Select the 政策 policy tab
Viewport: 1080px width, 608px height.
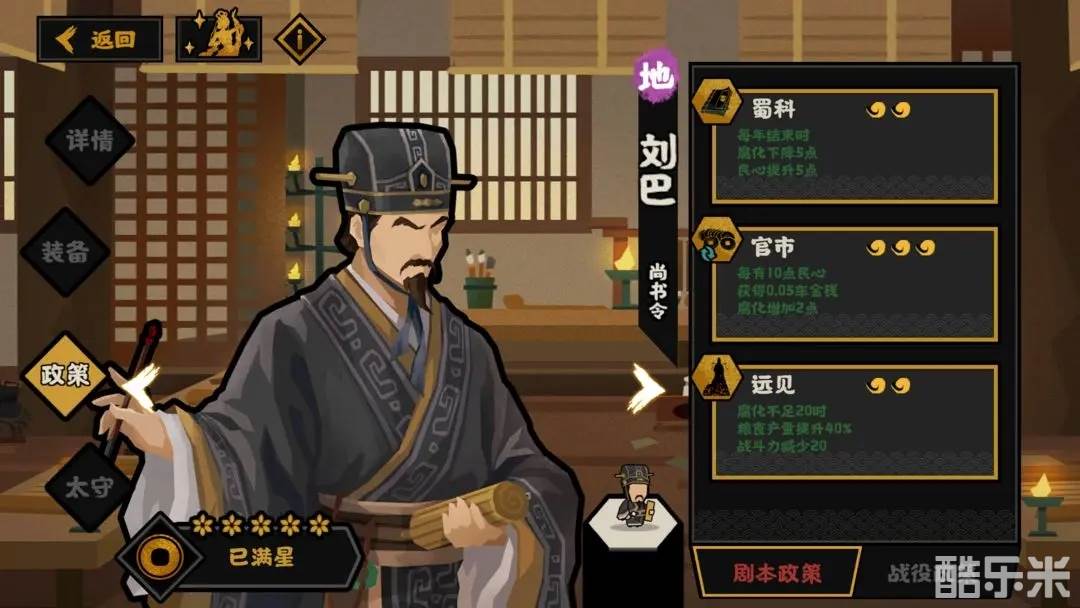[65, 375]
